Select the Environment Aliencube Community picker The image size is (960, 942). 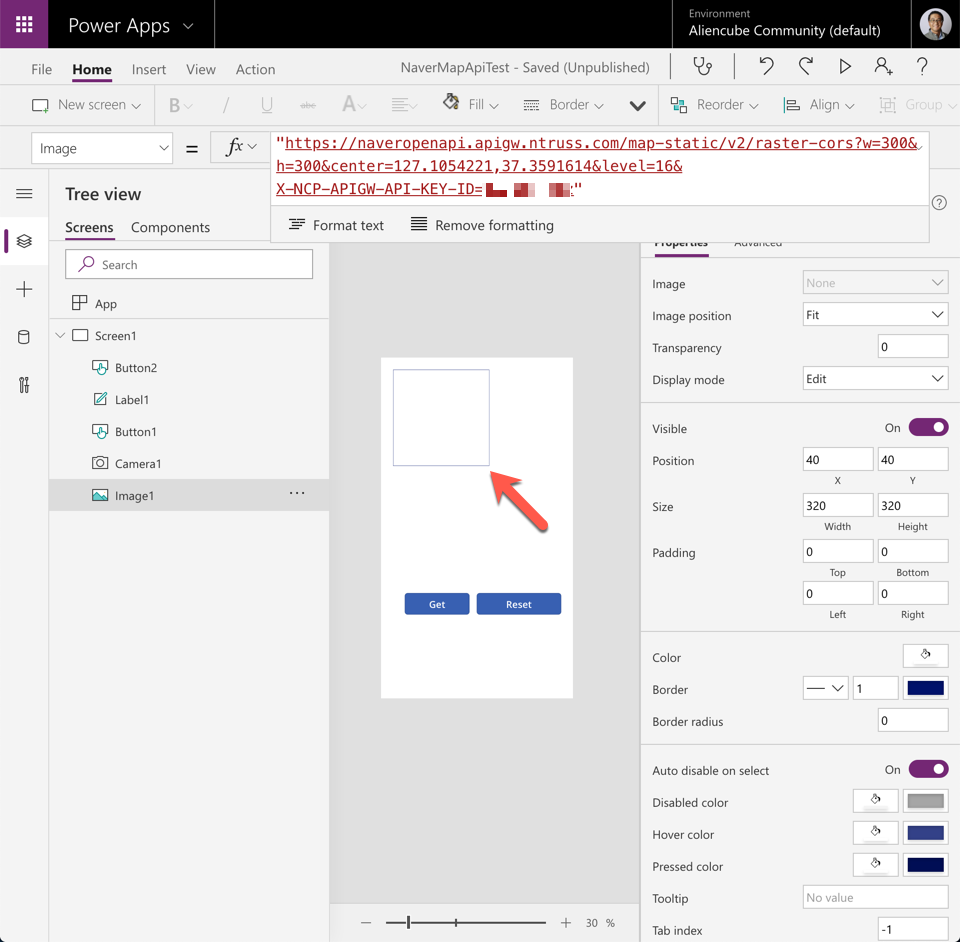(785, 24)
